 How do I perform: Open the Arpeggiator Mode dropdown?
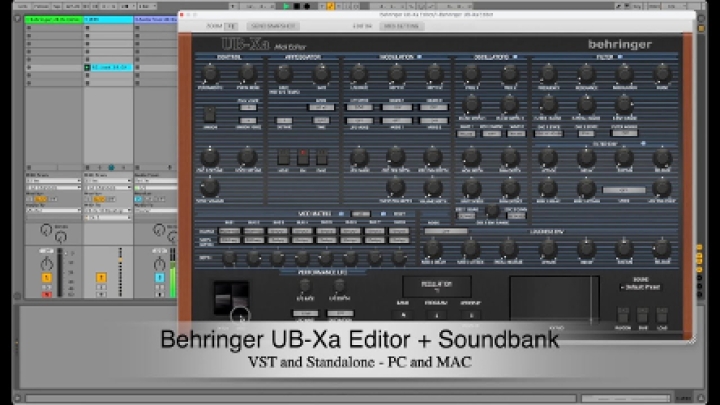[x=321, y=107]
